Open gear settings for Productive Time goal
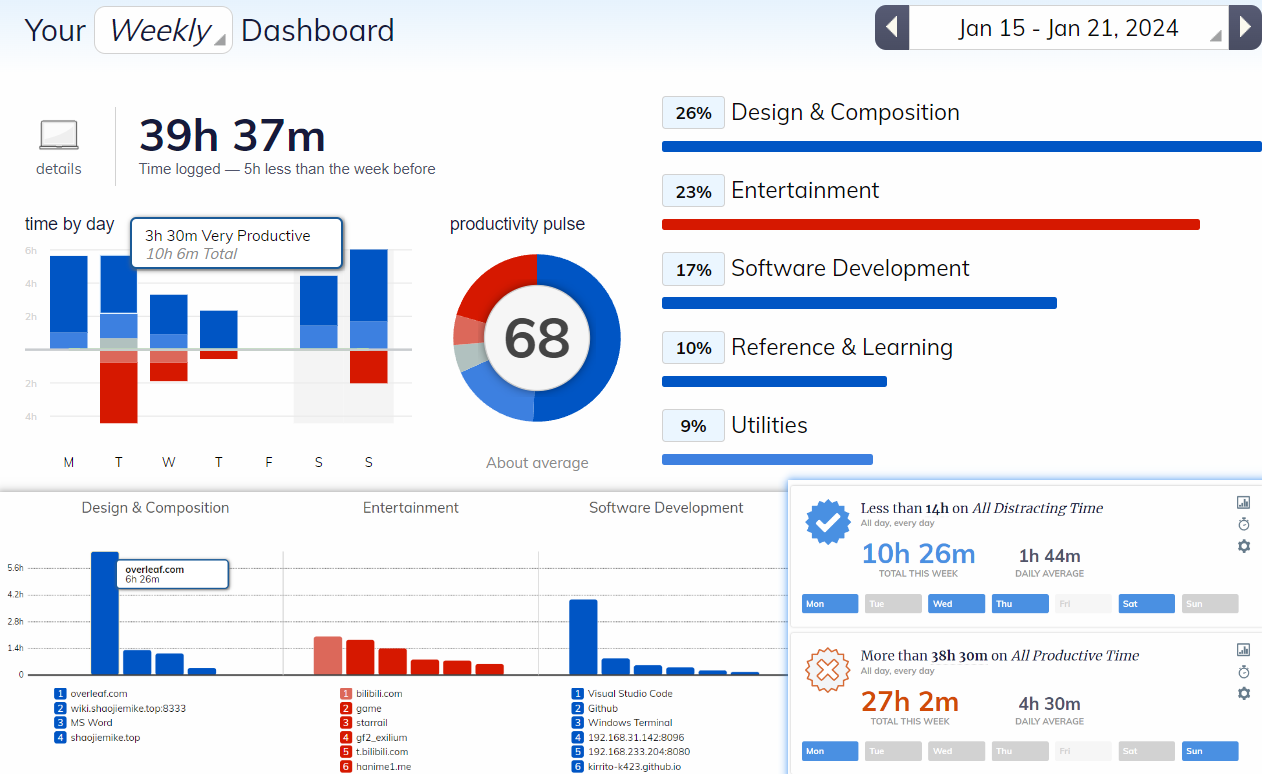 pyautogui.click(x=1244, y=693)
